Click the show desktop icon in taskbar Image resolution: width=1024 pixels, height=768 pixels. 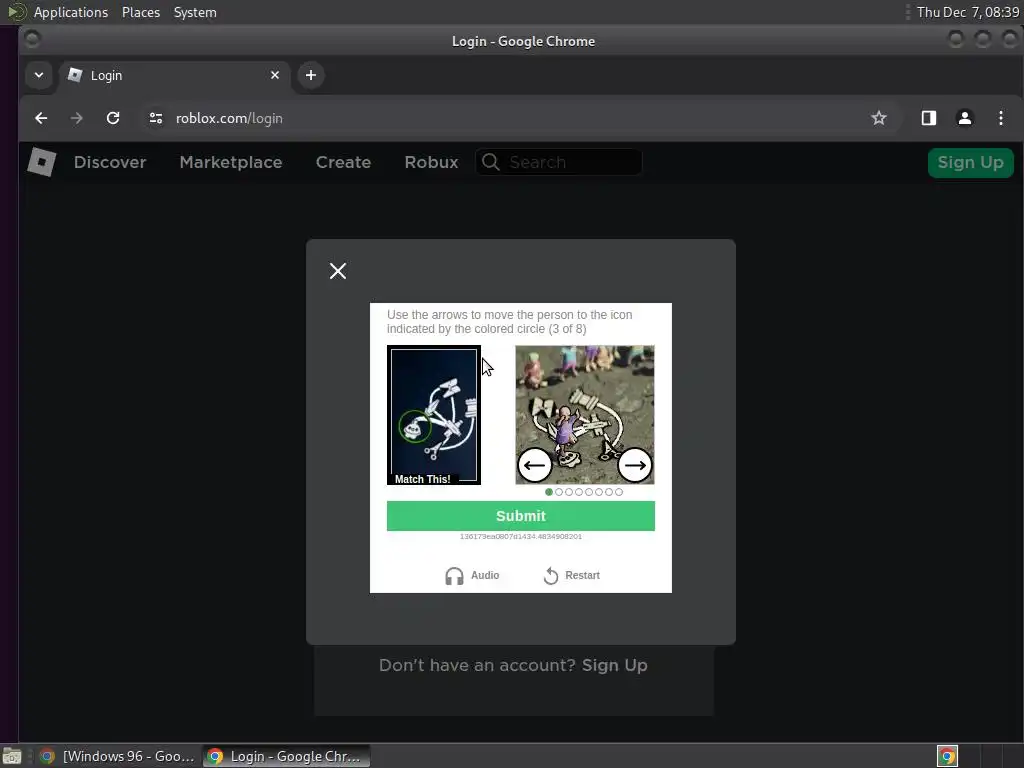[x=12, y=756]
